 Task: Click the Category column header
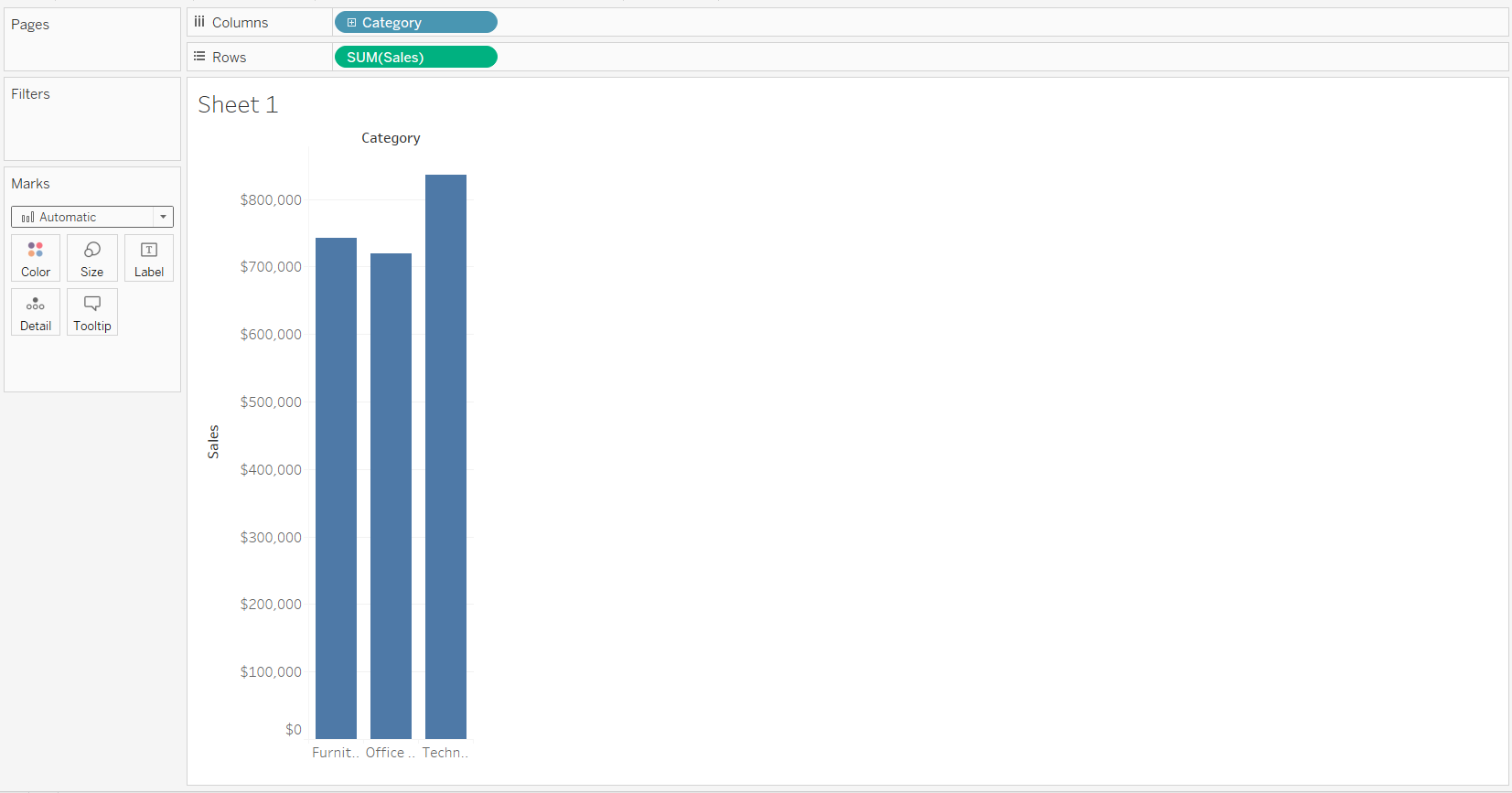391,138
